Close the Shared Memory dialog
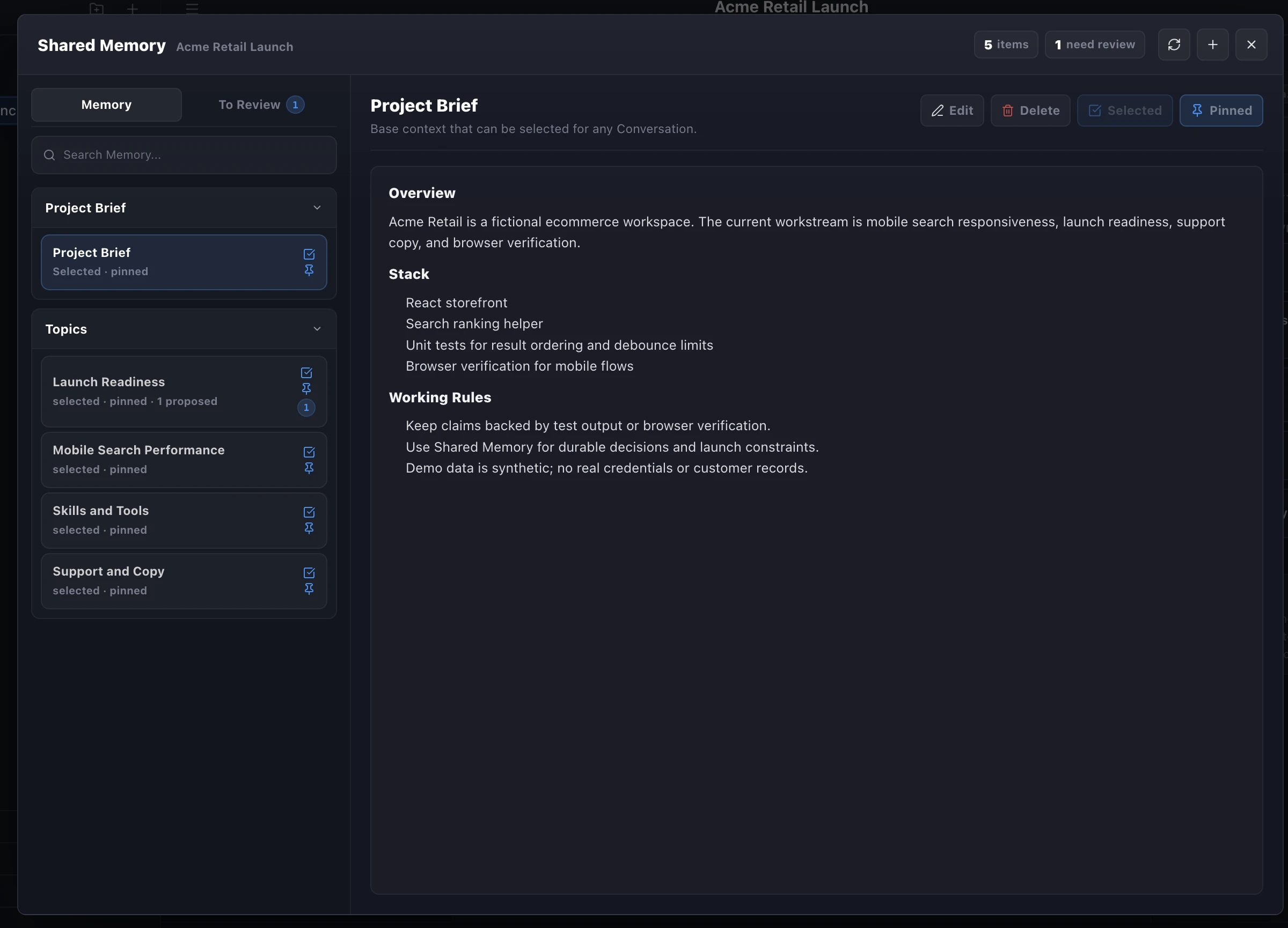This screenshot has width=1288, height=928. pyautogui.click(x=1251, y=45)
